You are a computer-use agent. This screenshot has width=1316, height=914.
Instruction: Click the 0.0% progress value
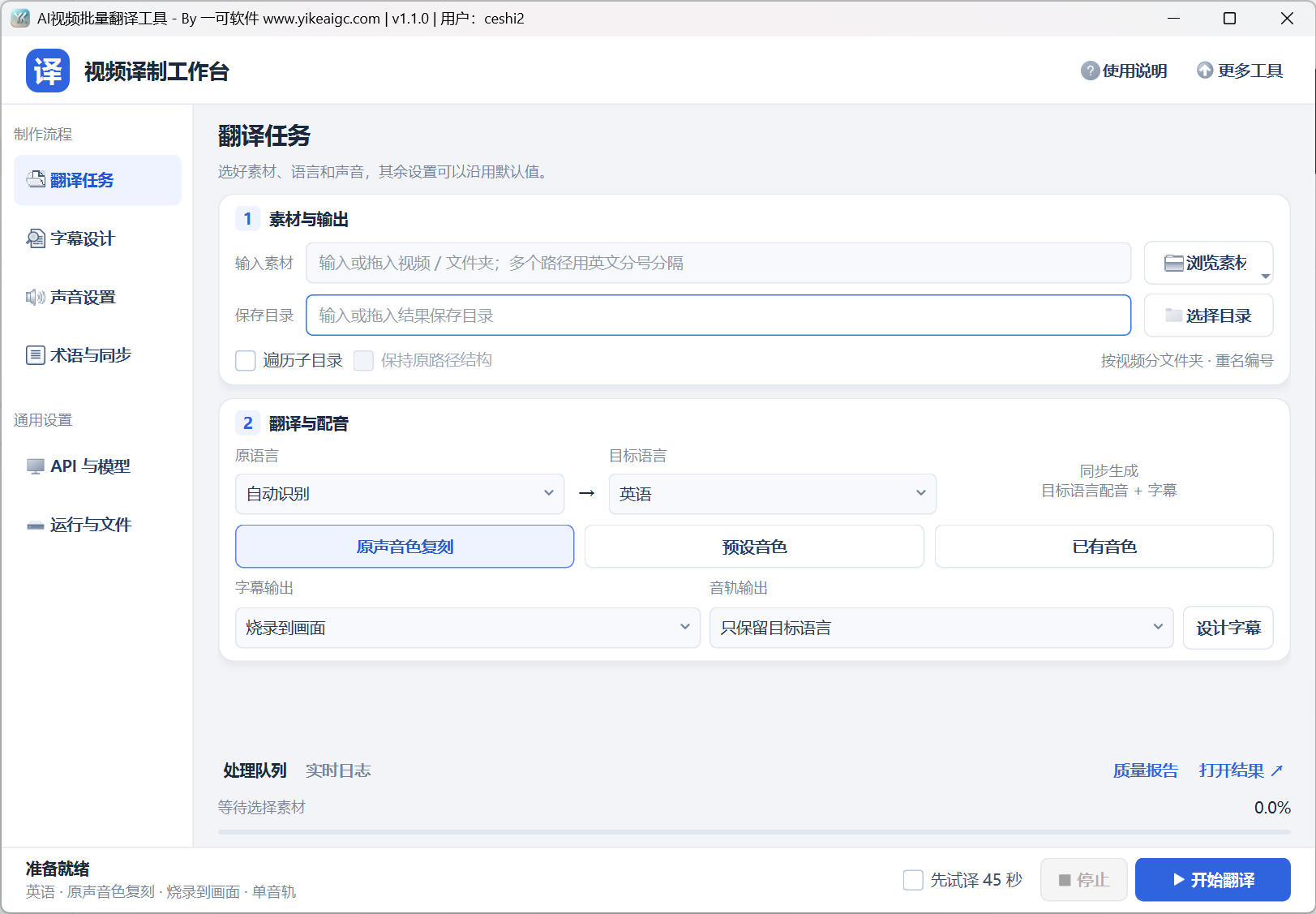click(x=1272, y=807)
